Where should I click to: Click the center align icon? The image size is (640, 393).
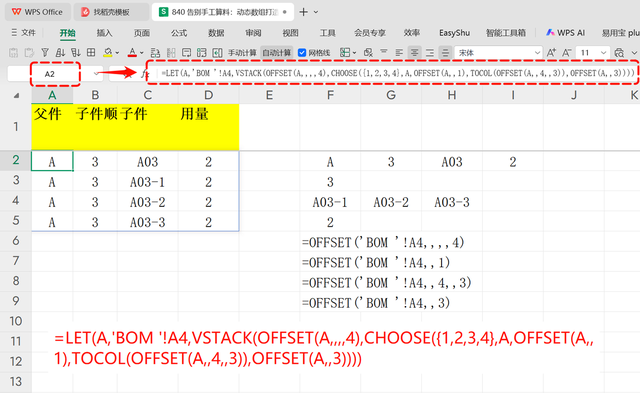pyautogui.click(x=414, y=53)
